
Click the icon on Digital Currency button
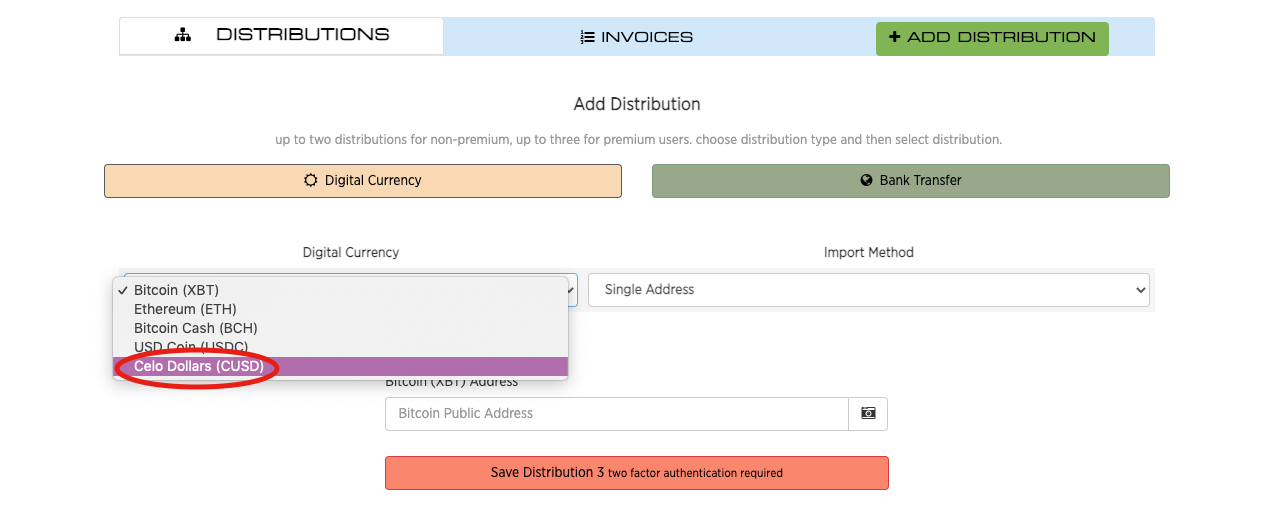(x=311, y=181)
